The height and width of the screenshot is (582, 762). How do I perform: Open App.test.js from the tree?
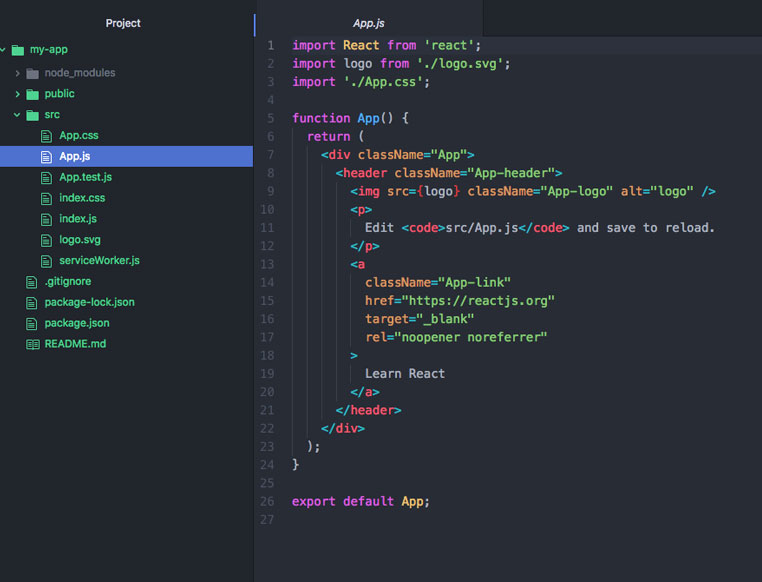[x=86, y=177]
